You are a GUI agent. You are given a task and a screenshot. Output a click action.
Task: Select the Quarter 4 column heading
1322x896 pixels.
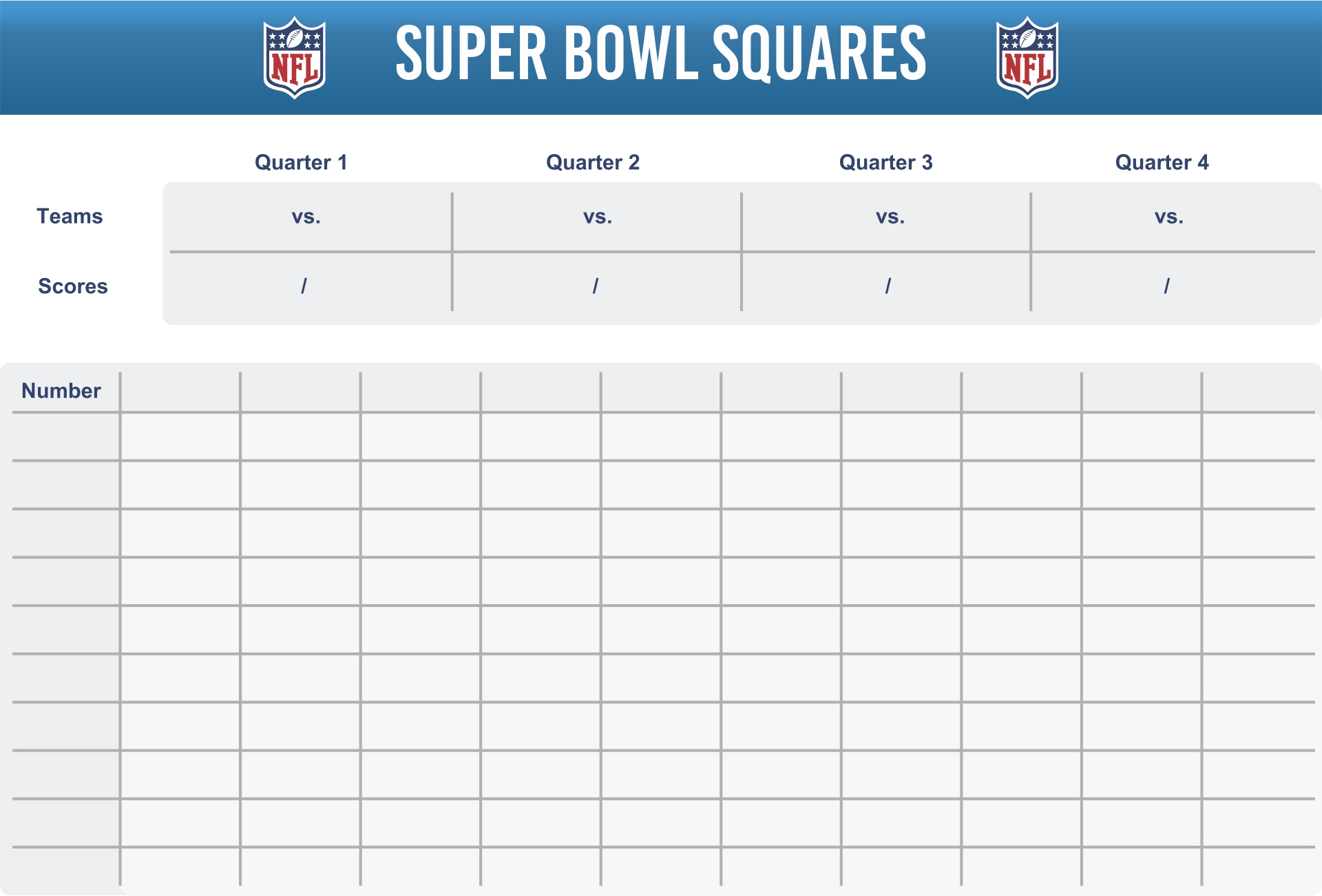(x=1162, y=162)
